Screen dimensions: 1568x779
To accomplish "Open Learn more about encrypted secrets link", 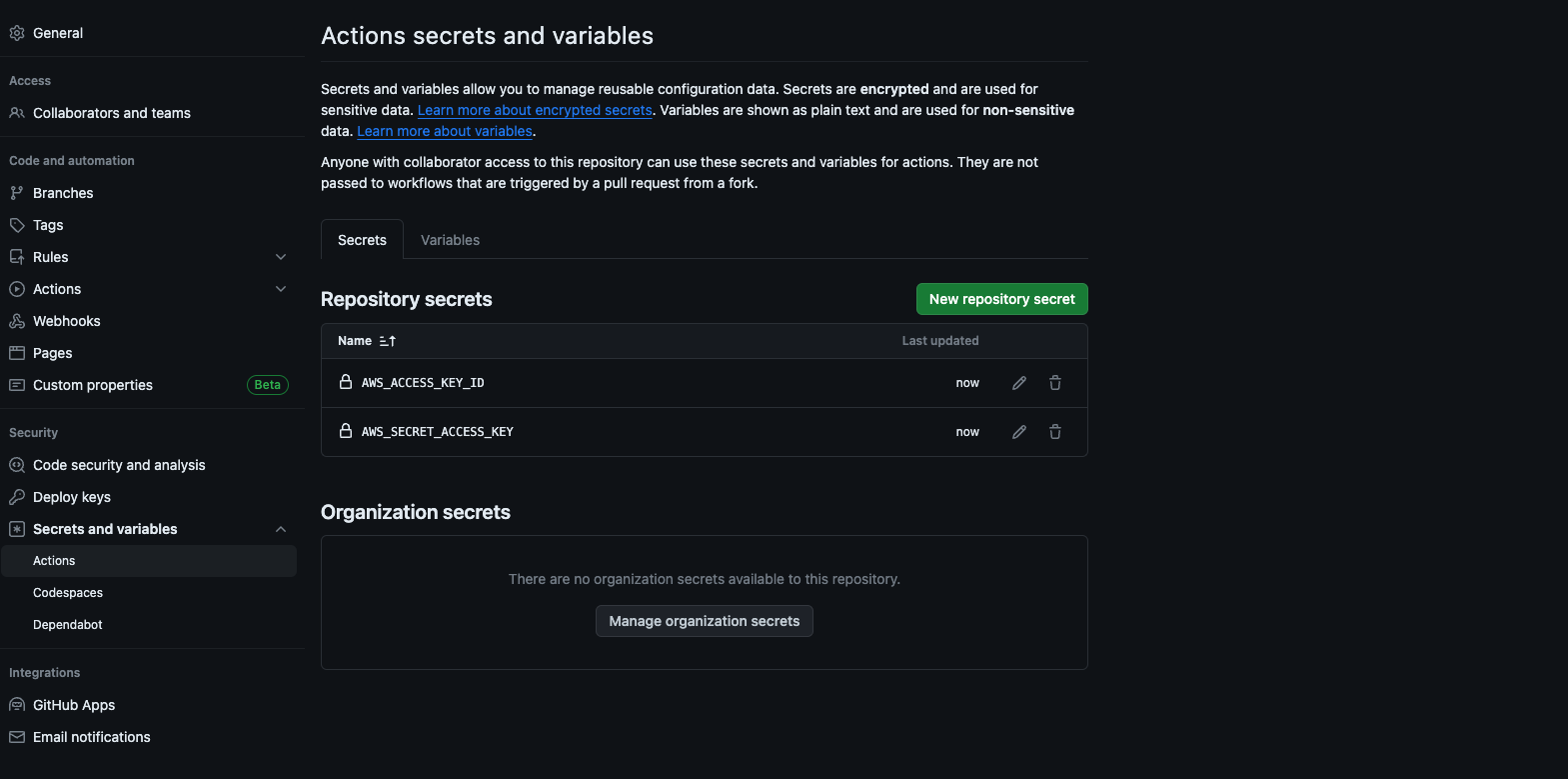I will pos(534,110).
